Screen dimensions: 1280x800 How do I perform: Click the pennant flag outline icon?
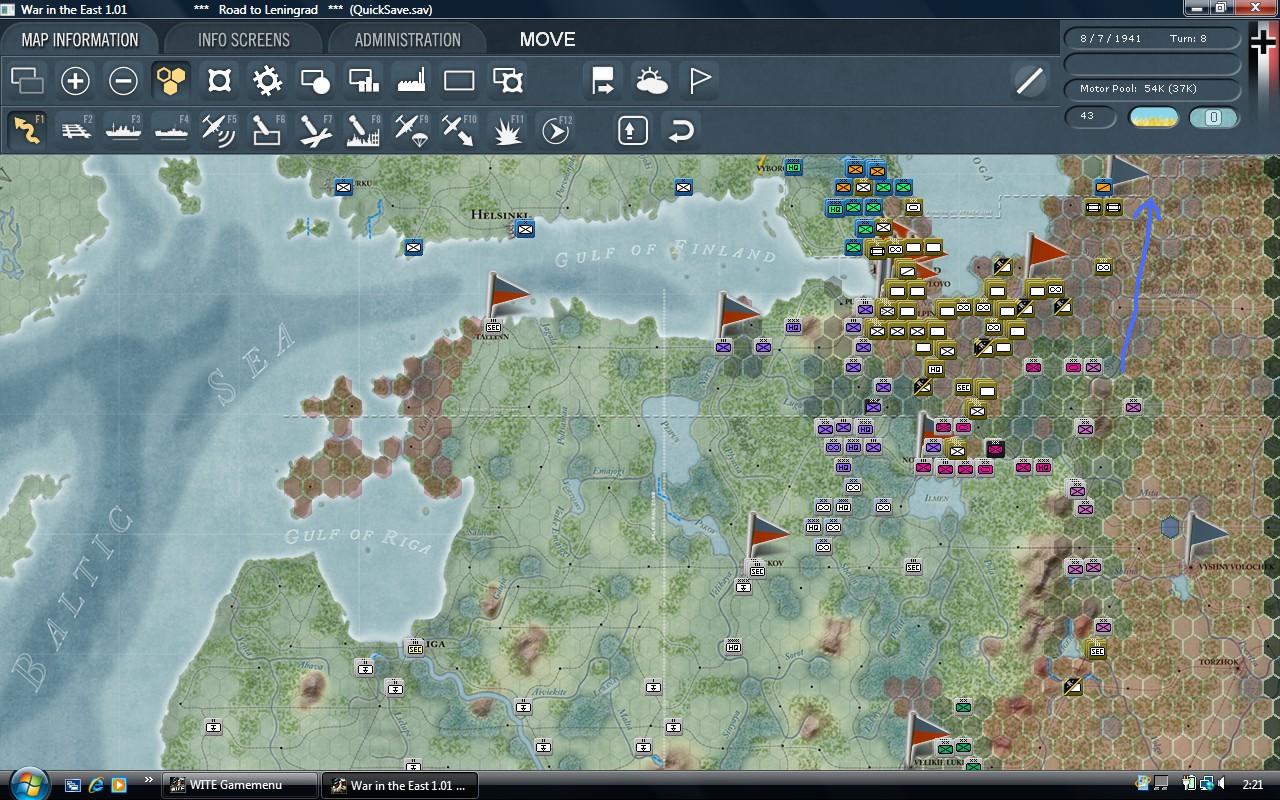click(x=699, y=80)
